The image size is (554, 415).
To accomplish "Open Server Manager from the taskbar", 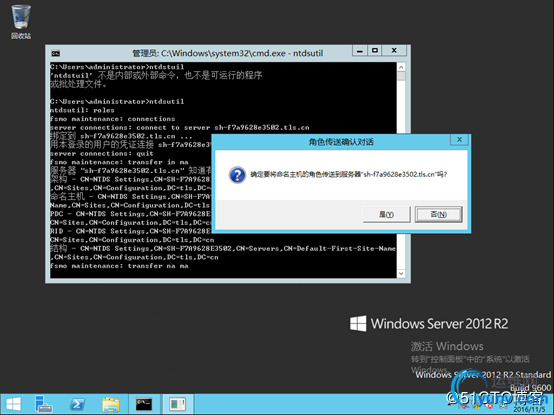I will (44, 404).
